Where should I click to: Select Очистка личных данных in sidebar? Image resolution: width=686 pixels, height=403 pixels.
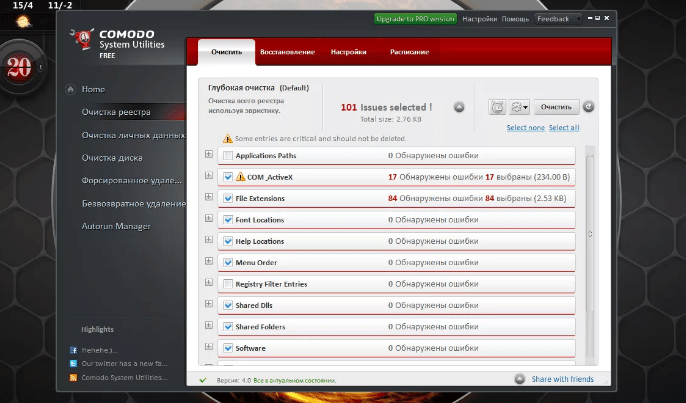[x=133, y=135]
